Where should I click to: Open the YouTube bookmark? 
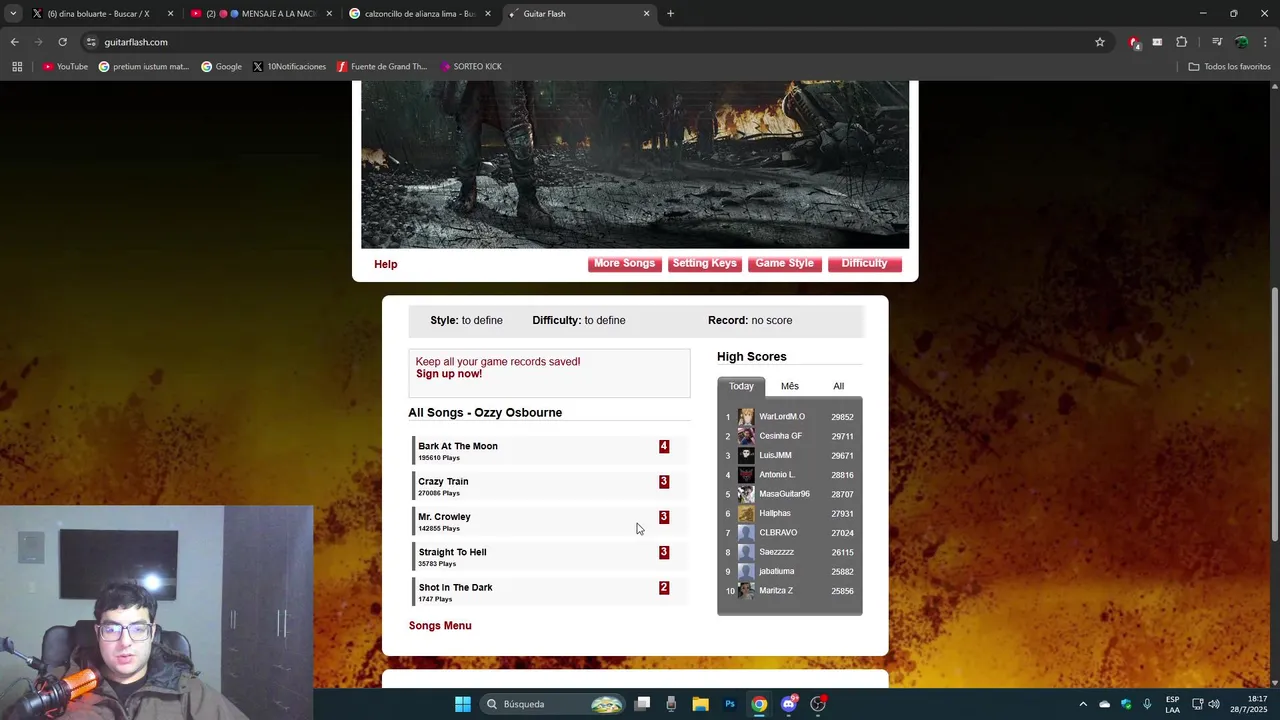click(65, 67)
